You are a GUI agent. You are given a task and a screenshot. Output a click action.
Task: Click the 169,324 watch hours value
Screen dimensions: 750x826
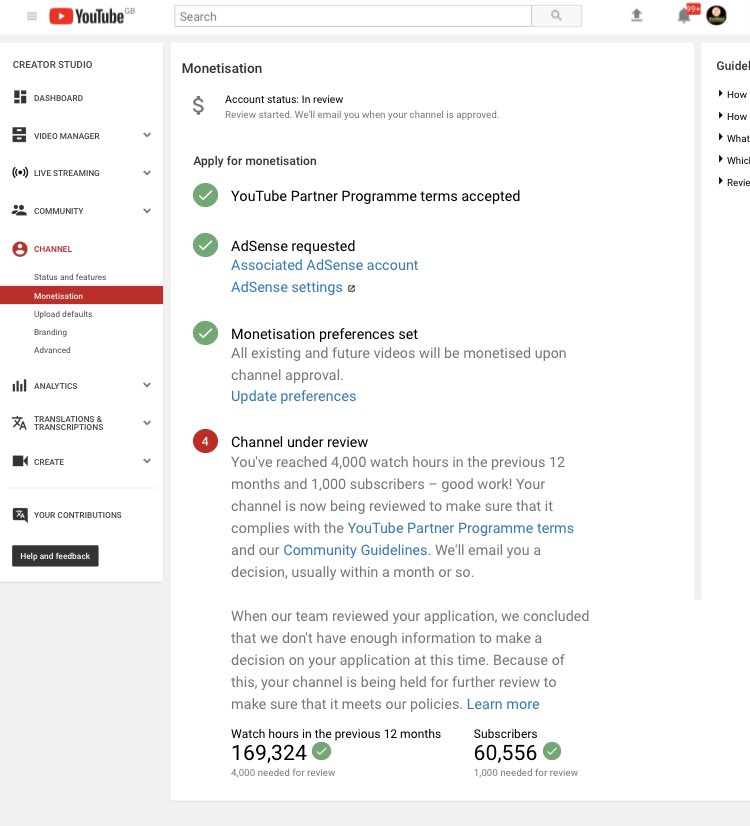click(x=269, y=753)
